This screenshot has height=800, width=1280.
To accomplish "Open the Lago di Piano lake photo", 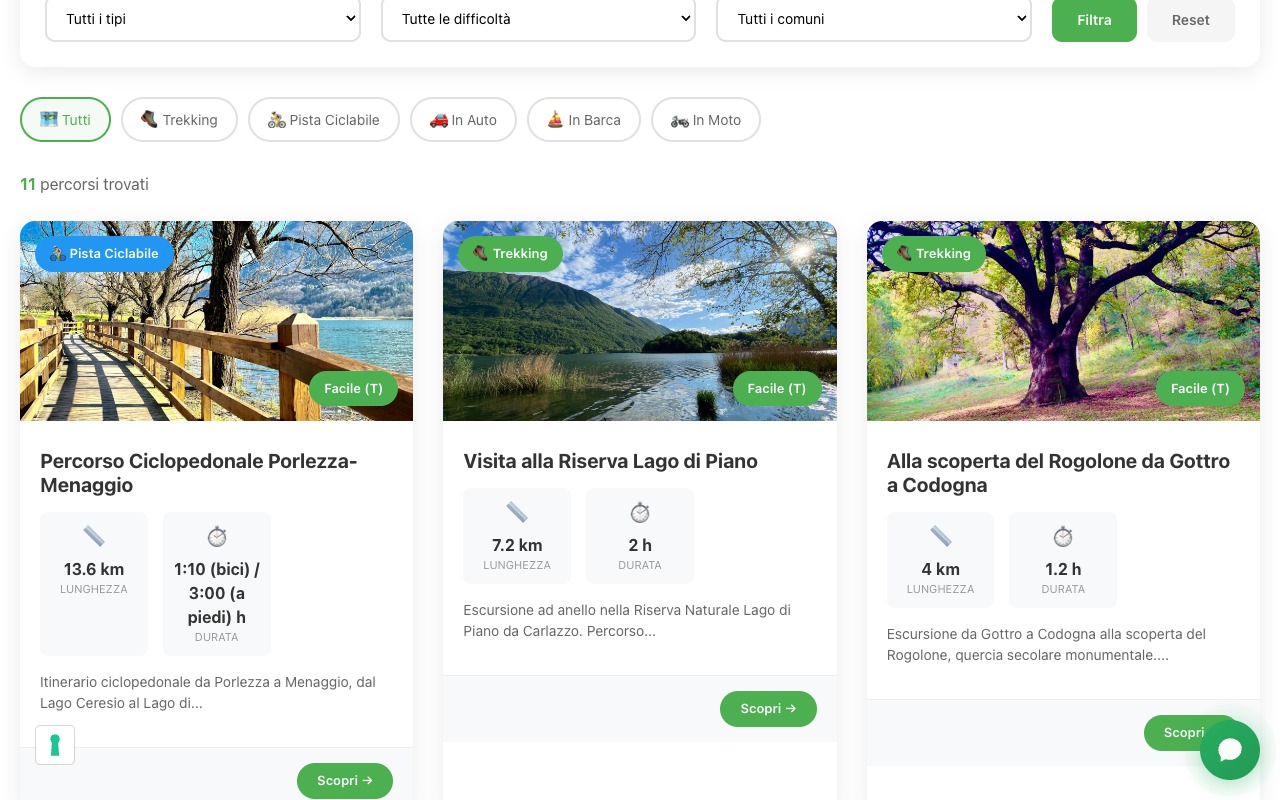I will (640, 320).
